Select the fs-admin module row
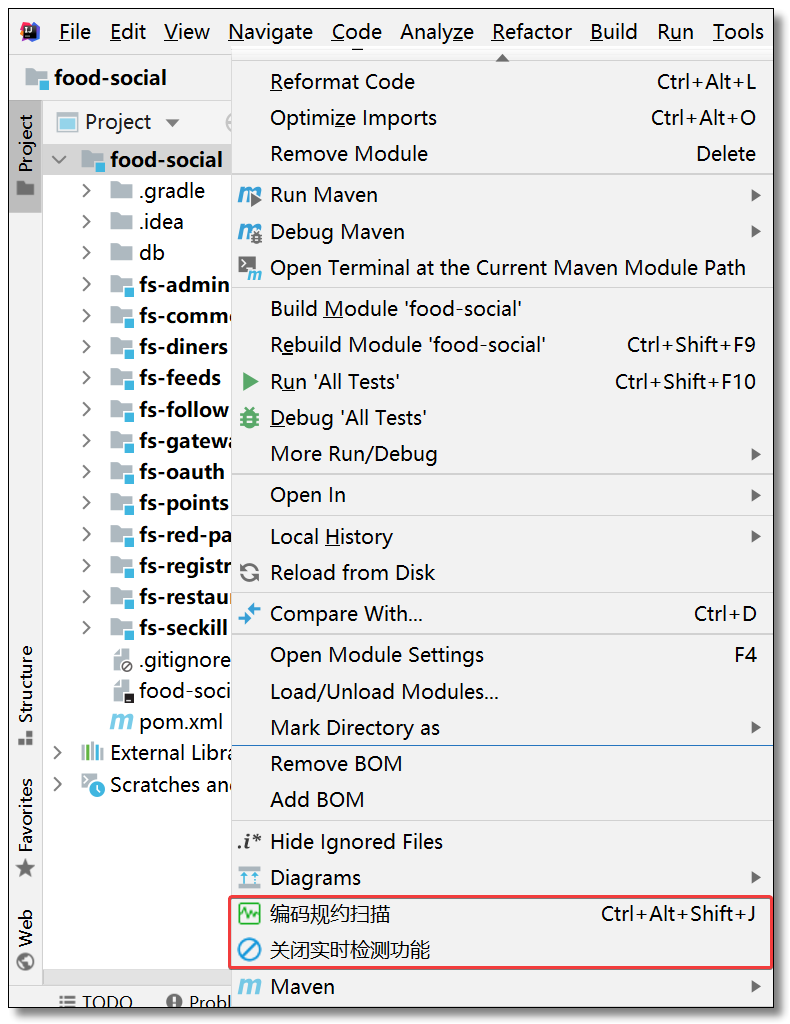The height and width of the screenshot is (1024, 790). tap(137, 285)
